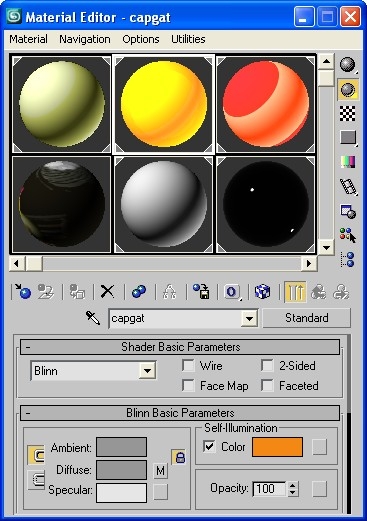
Task: Collapse the Shader Basic Parameters rollout
Action: point(180,347)
